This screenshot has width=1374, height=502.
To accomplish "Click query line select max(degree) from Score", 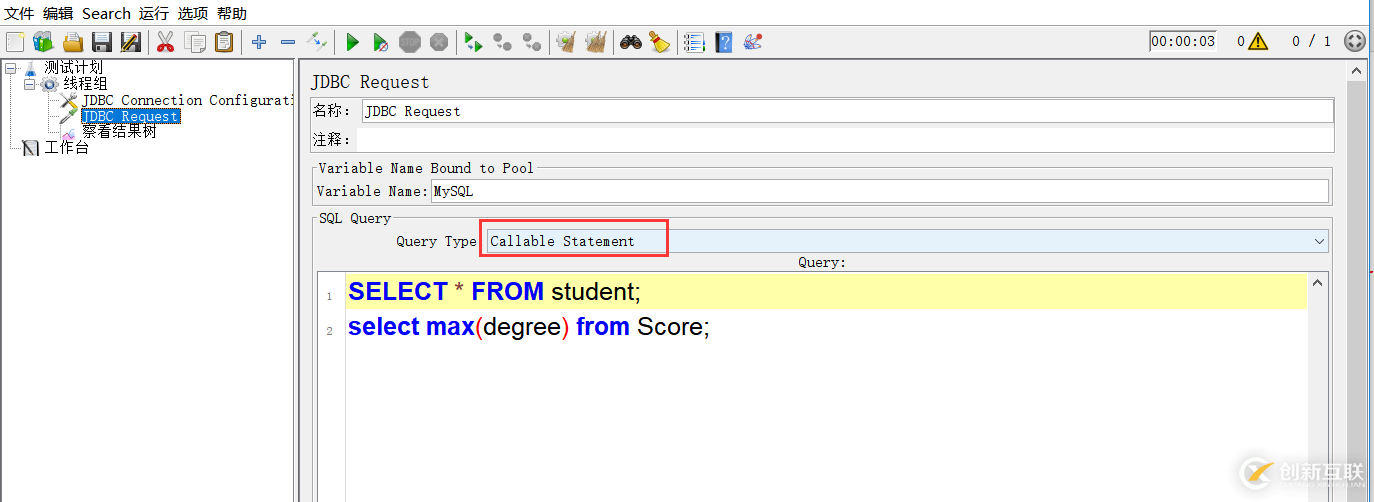I will pyautogui.click(x=528, y=327).
